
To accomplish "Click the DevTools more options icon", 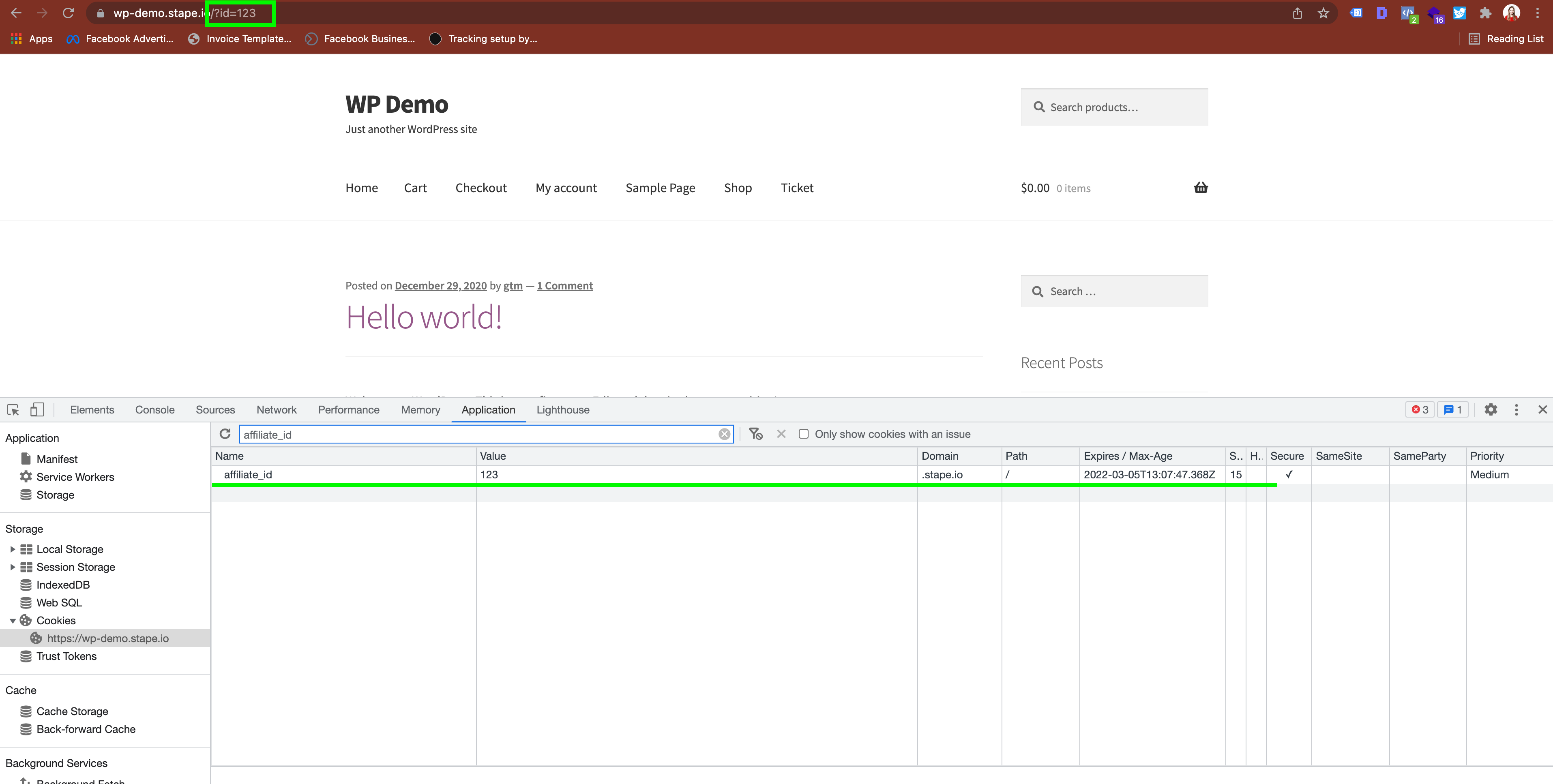I will pyautogui.click(x=1517, y=409).
